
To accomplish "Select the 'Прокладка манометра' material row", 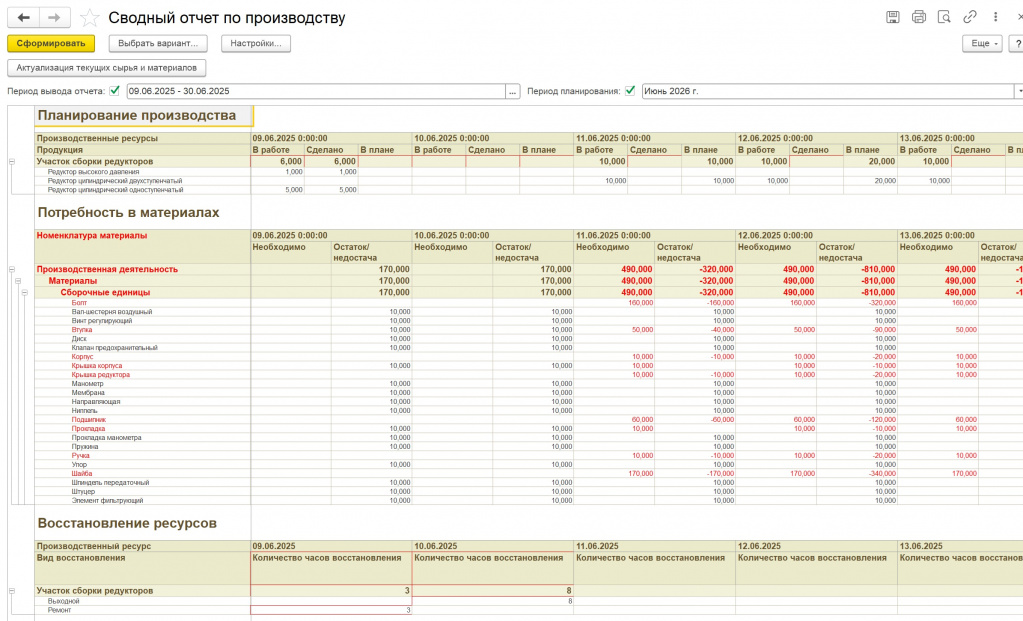I will pos(143,438).
